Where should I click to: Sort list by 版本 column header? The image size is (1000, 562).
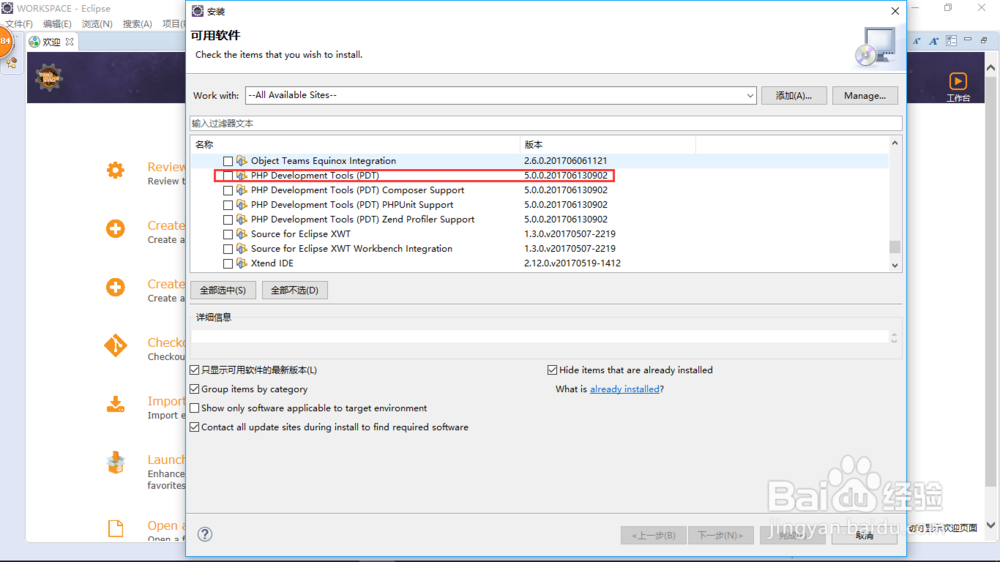coord(608,145)
